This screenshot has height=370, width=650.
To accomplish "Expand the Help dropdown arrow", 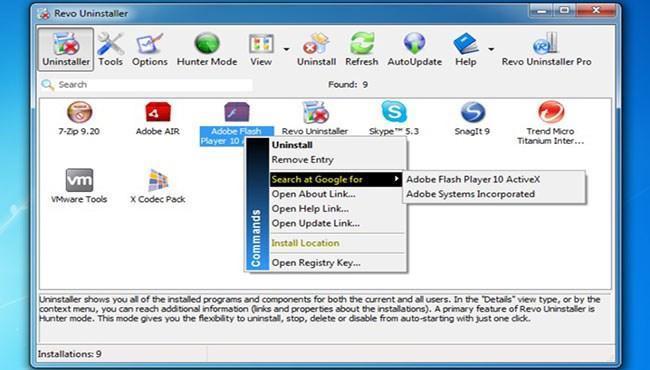I will click(x=491, y=49).
